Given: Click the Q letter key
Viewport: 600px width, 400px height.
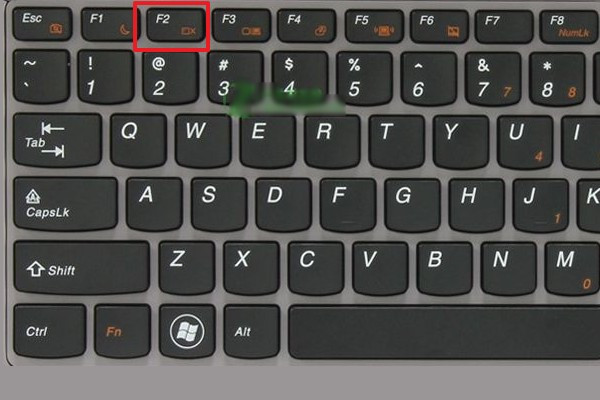Looking at the screenshot, I should (139, 140).
